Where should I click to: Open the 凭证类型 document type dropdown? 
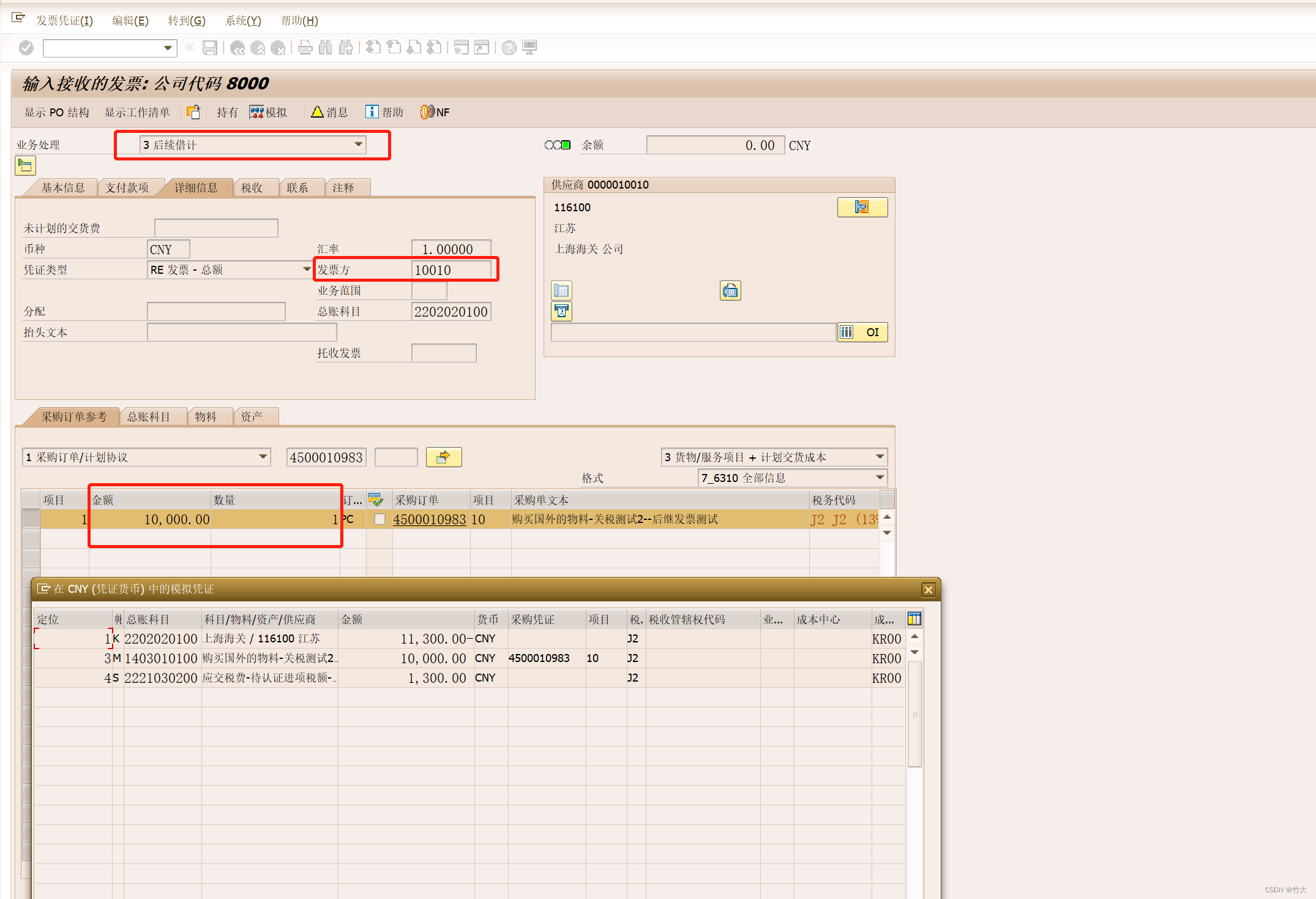coord(307,269)
